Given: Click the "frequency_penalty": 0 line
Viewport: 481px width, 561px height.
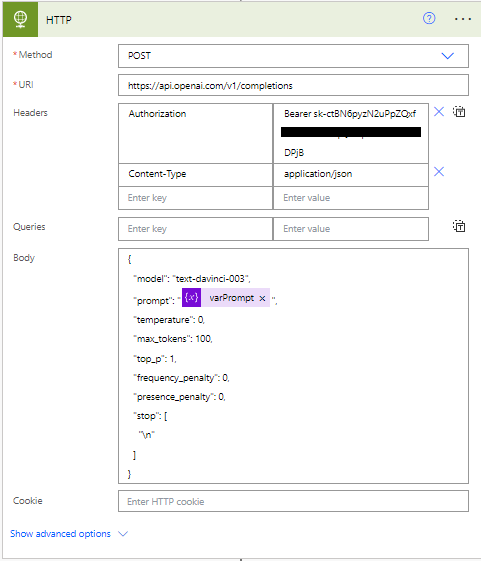Looking at the screenshot, I should pyautogui.click(x=181, y=378).
